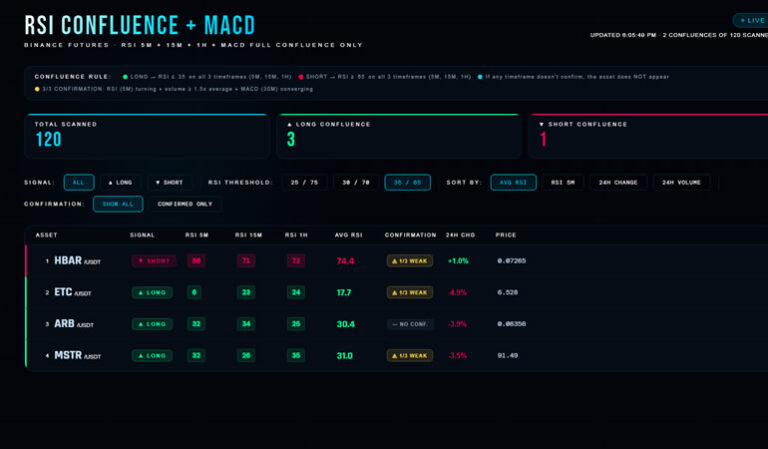The width and height of the screenshot is (768, 449).
Task: Click ARB's NO CONF. badge
Action: click(410, 324)
